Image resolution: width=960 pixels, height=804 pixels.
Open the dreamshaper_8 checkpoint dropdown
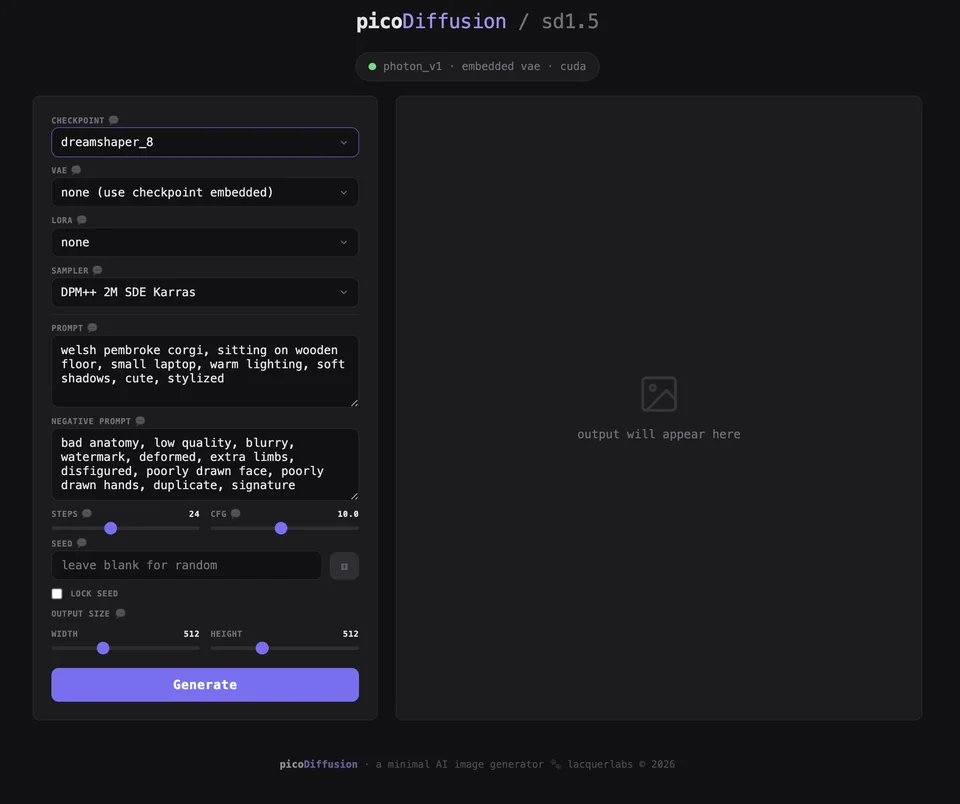204,142
